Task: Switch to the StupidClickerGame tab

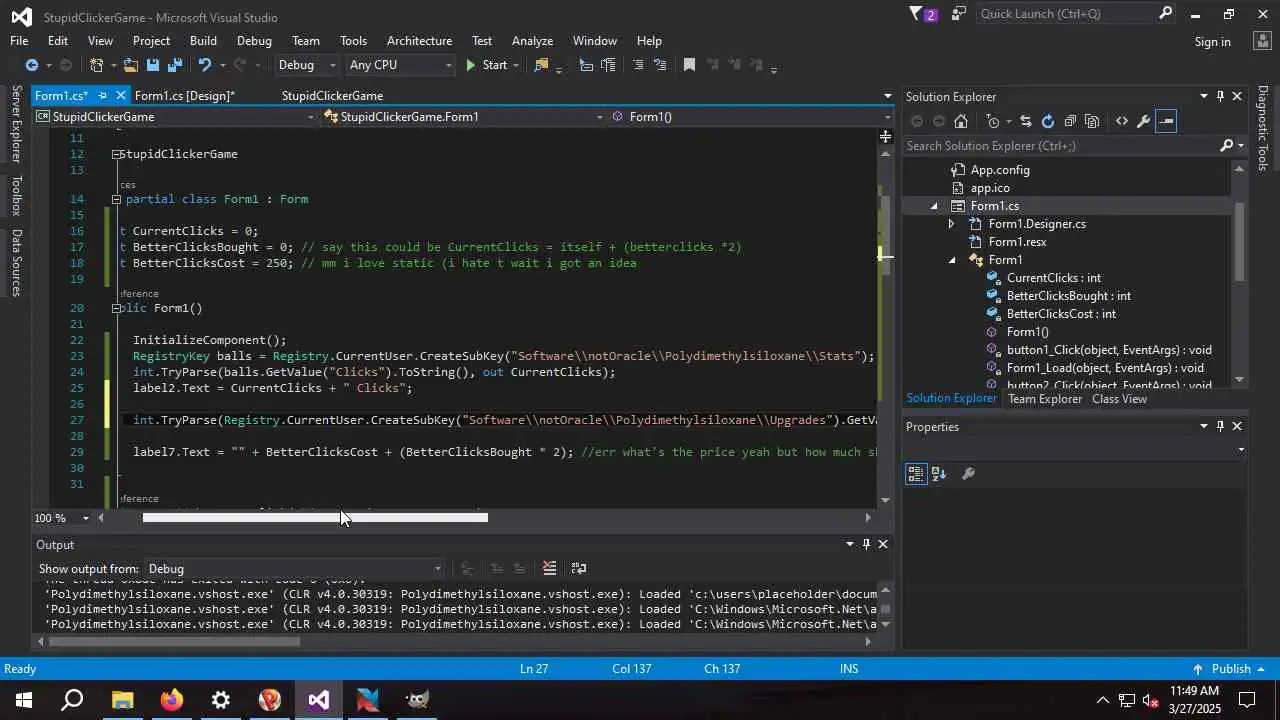Action: point(332,96)
